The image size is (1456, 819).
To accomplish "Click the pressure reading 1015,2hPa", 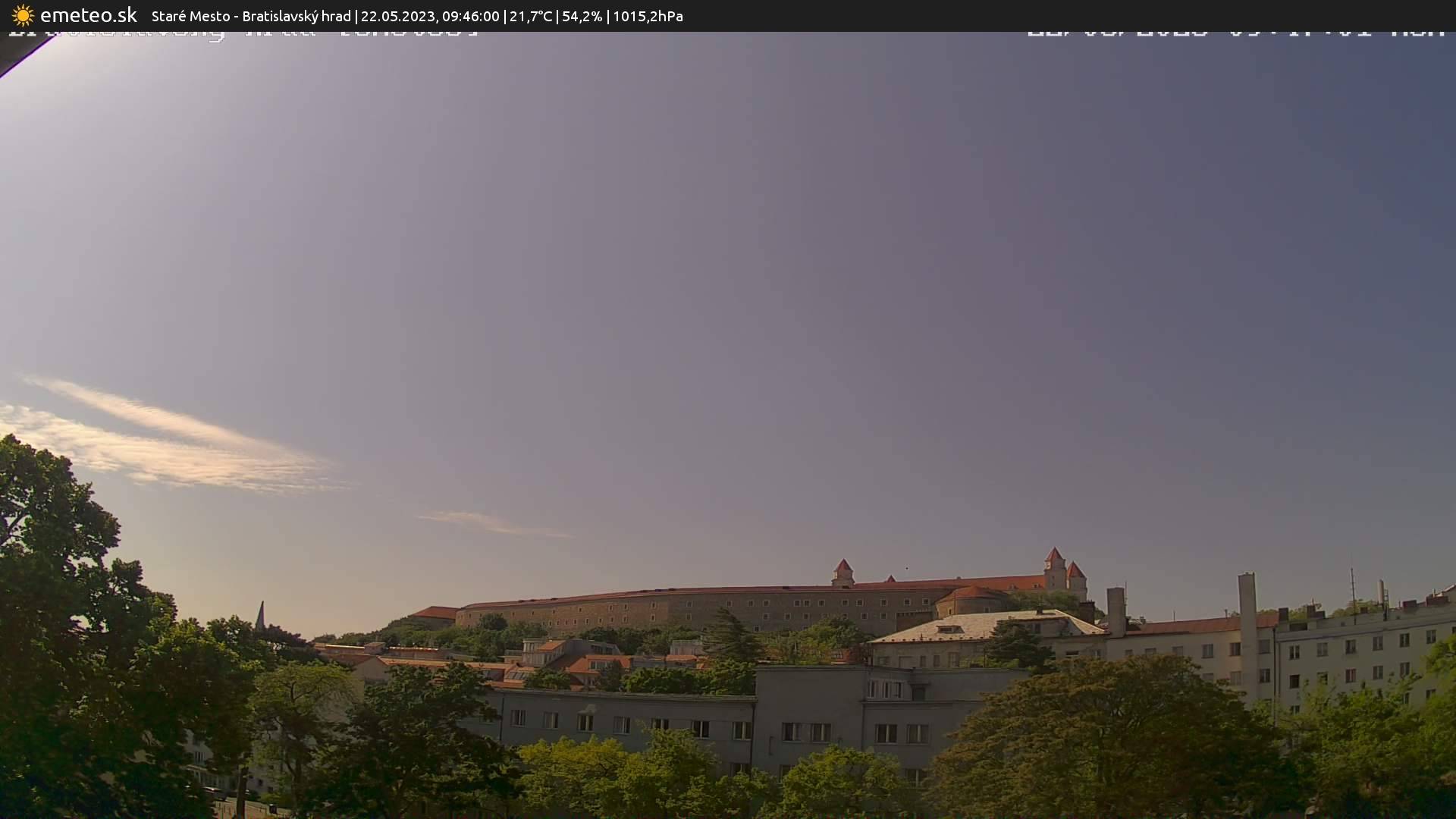I will click(648, 15).
